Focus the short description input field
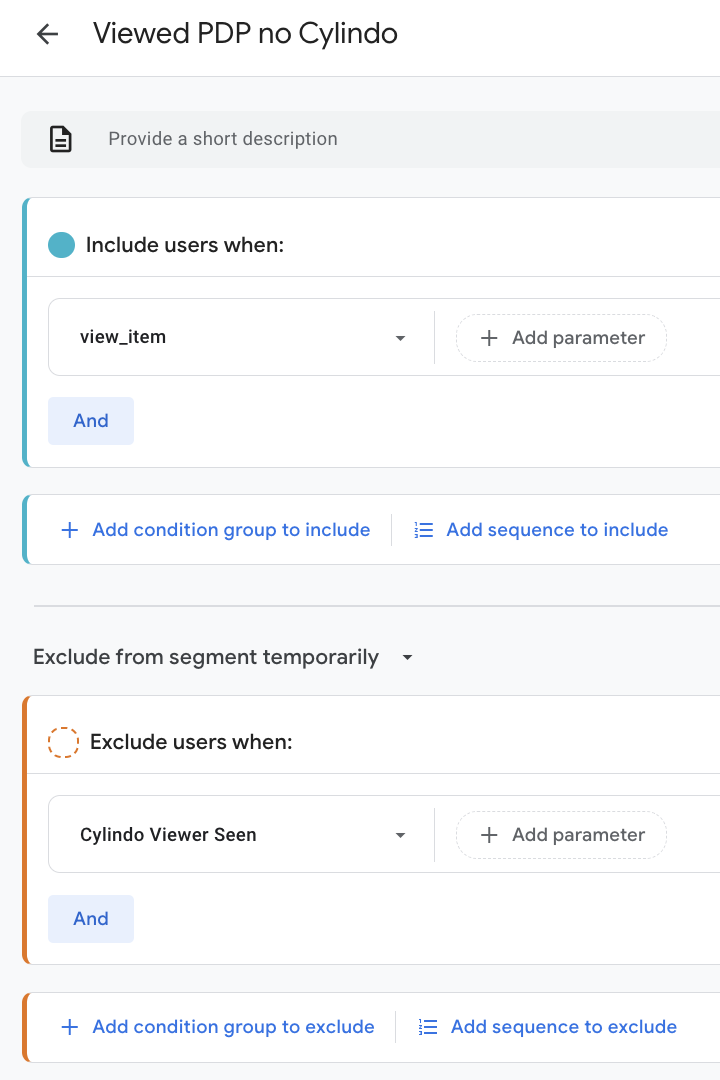 (x=400, y=139)
